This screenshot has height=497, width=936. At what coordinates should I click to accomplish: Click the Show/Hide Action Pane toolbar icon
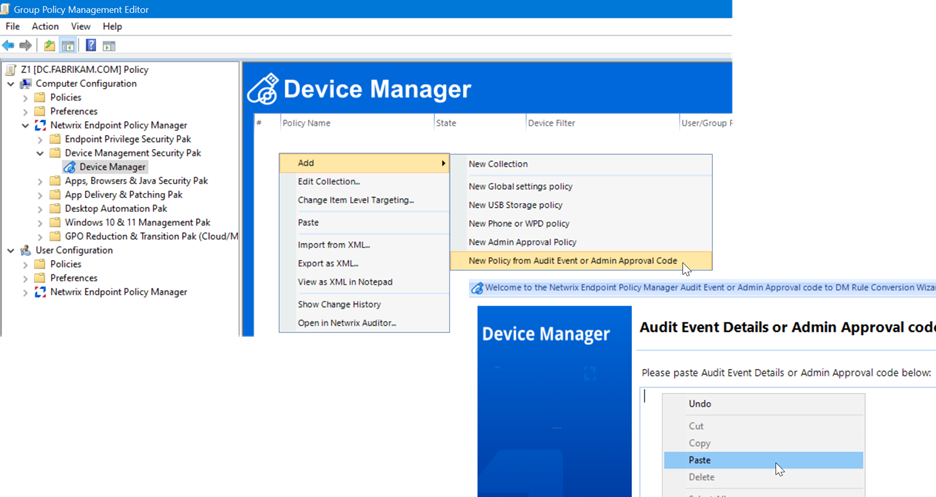(109, 45)
